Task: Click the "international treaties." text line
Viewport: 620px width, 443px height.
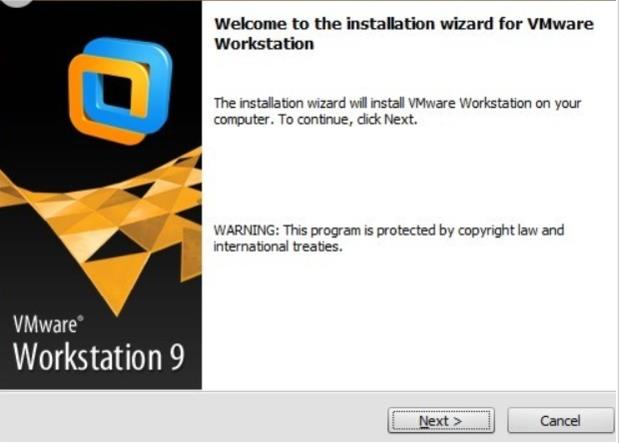Action: (278, 246)
